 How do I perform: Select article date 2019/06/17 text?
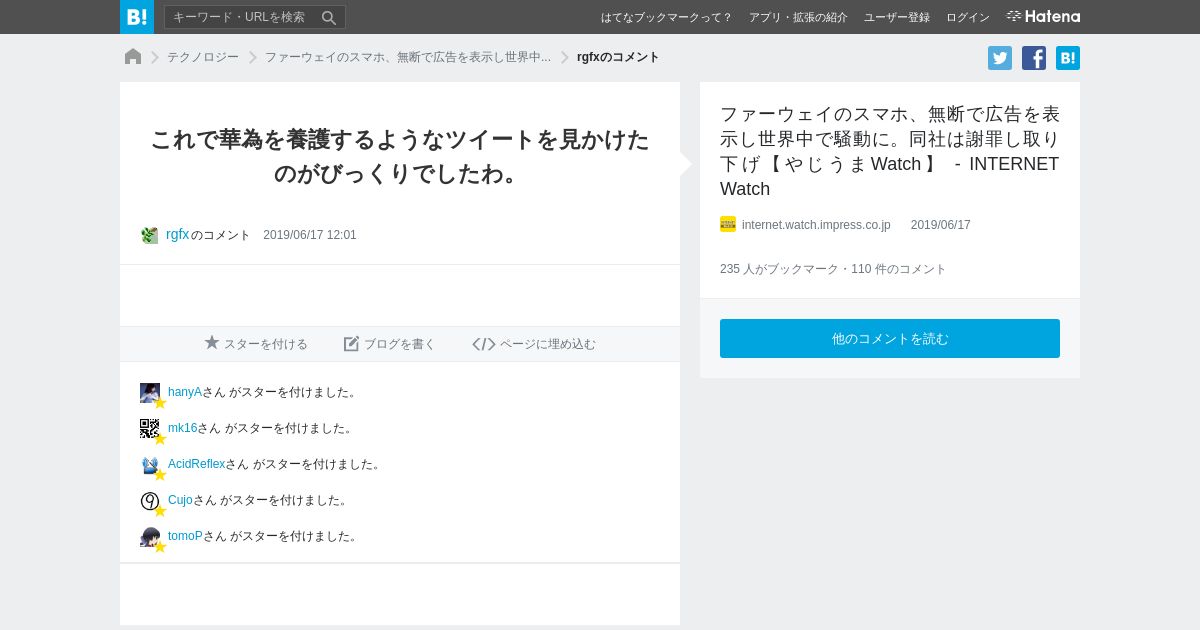(940, 225)
